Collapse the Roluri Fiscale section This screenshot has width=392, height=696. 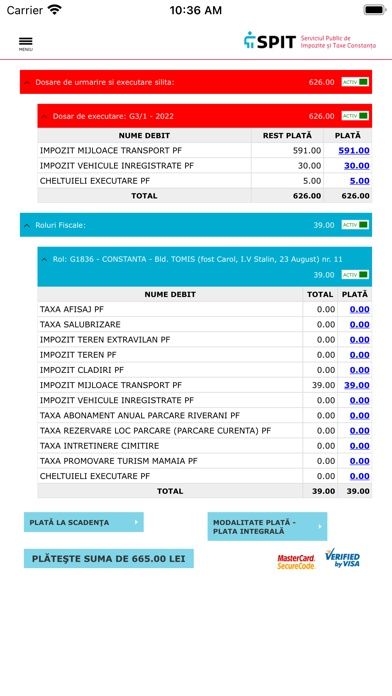tap(27, 225)
